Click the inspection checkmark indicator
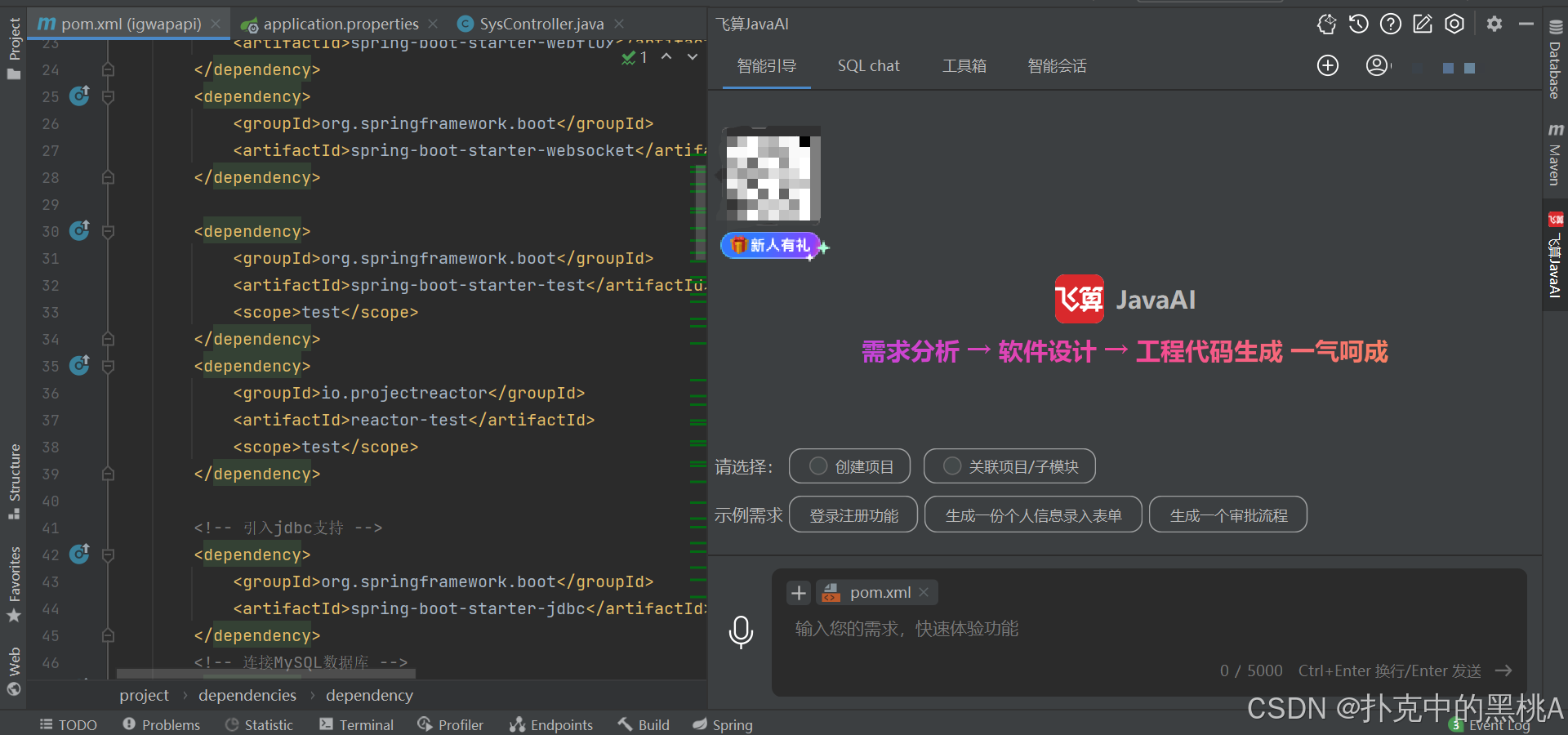 coord(634,57)
